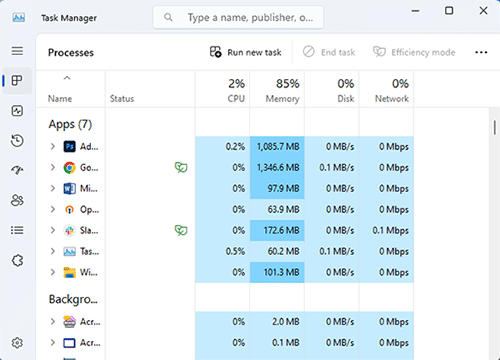Click the End task button
Image resolution: width=500 pixels, height=360 pixels.
click(x=329, y=52)
